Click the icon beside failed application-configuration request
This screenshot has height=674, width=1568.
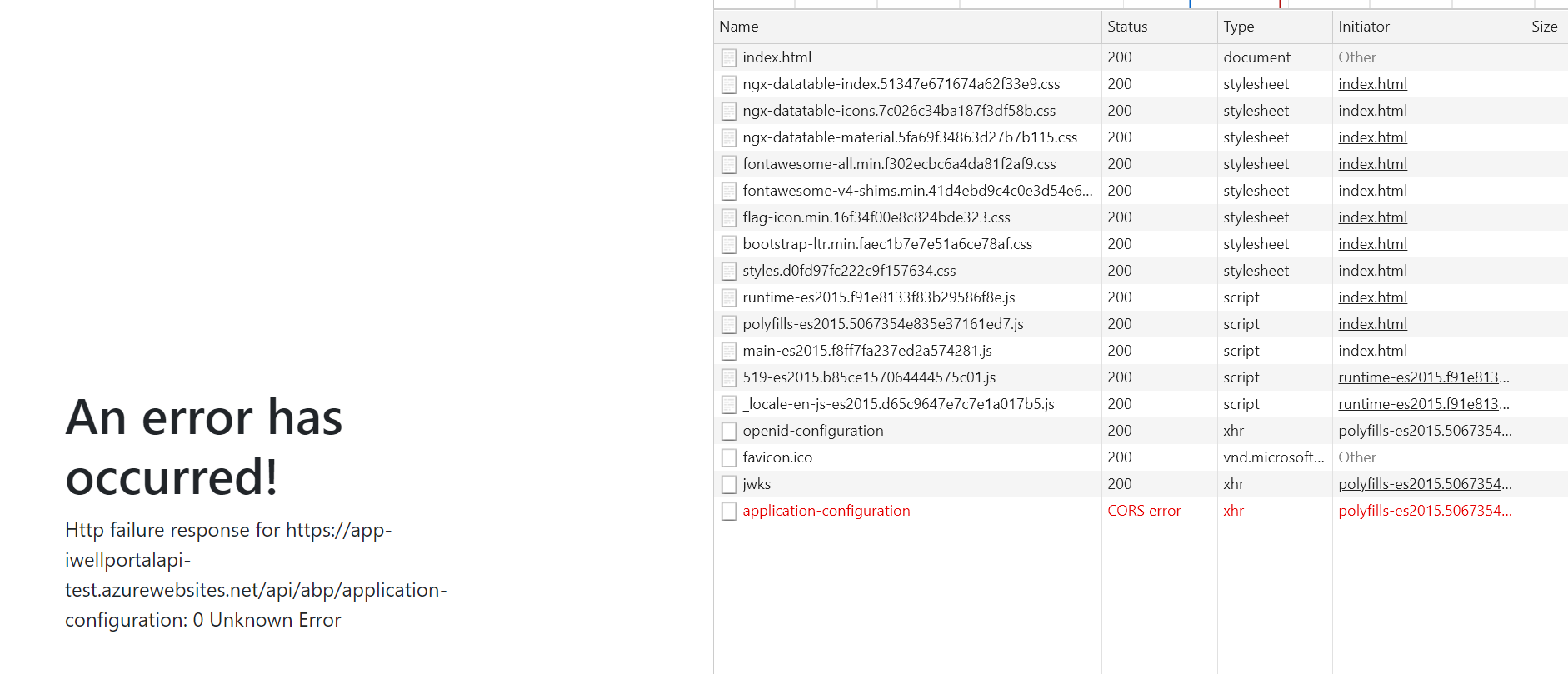click(729, 511)
